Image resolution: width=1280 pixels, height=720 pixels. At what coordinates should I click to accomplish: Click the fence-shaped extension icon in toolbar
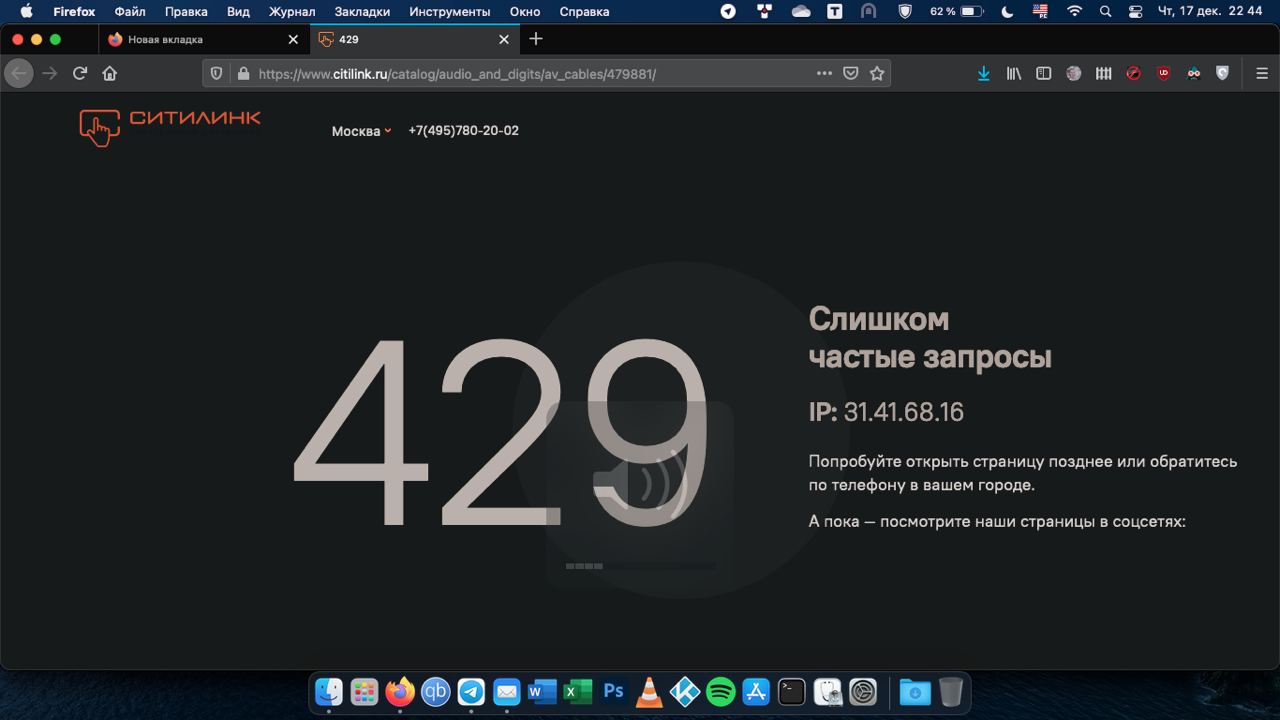pos(1104,73)
